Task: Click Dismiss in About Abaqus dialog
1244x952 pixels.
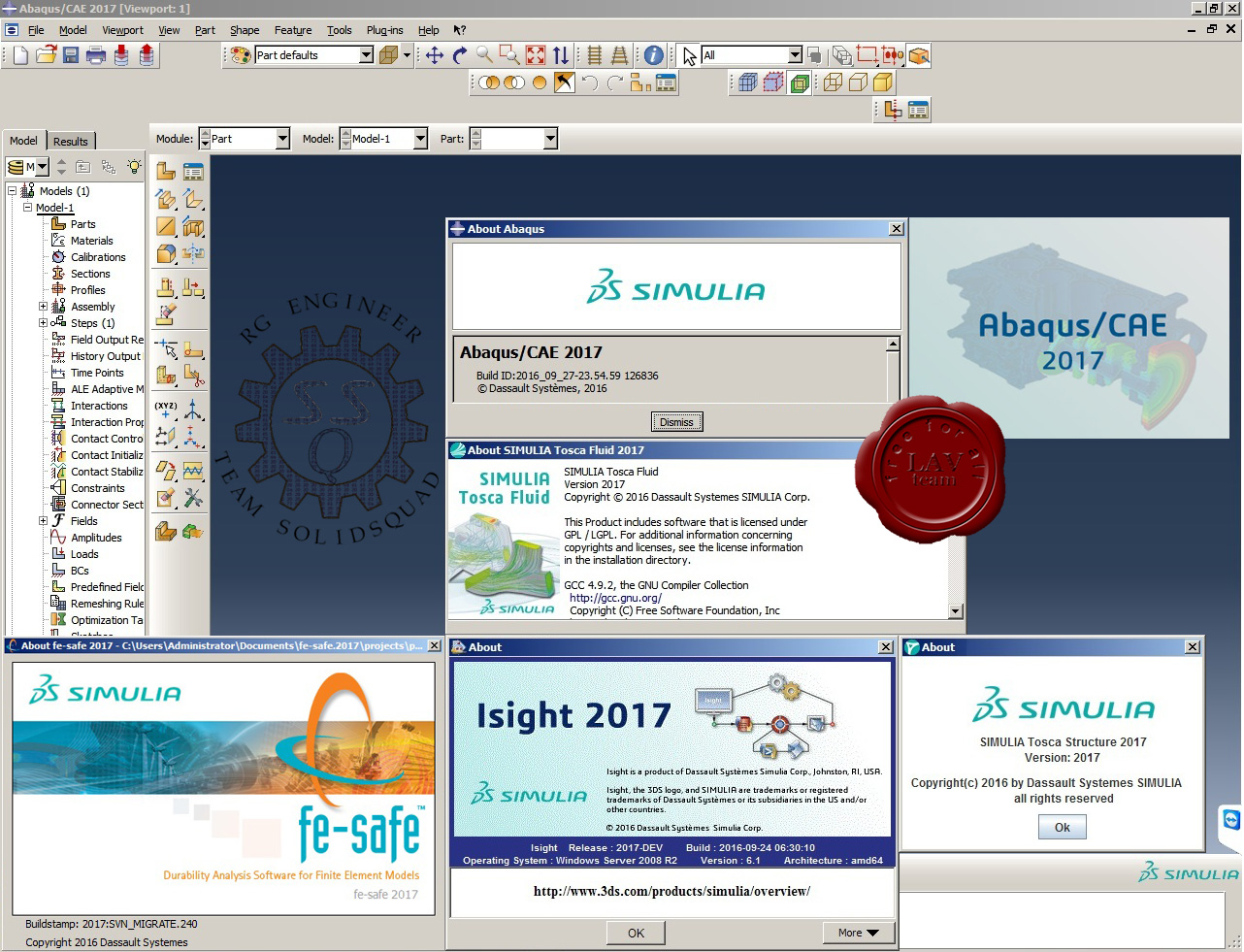Action: [x=676, y=422]
